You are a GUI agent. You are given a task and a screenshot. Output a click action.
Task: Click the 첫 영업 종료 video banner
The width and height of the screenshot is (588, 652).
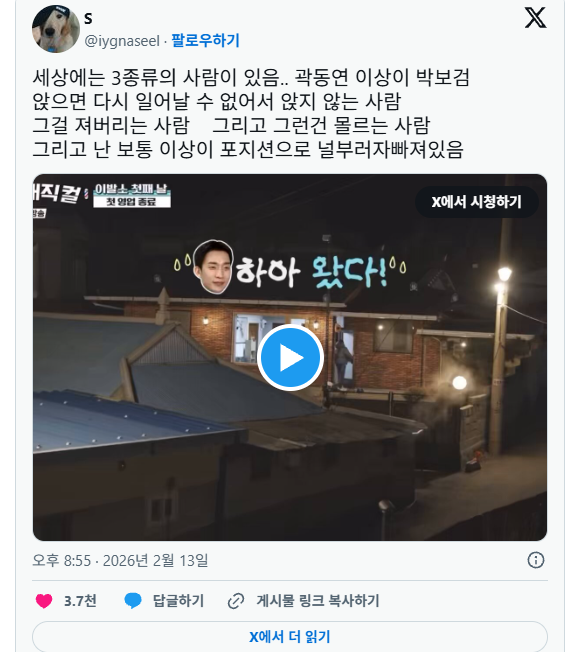[x=132, y=202]
